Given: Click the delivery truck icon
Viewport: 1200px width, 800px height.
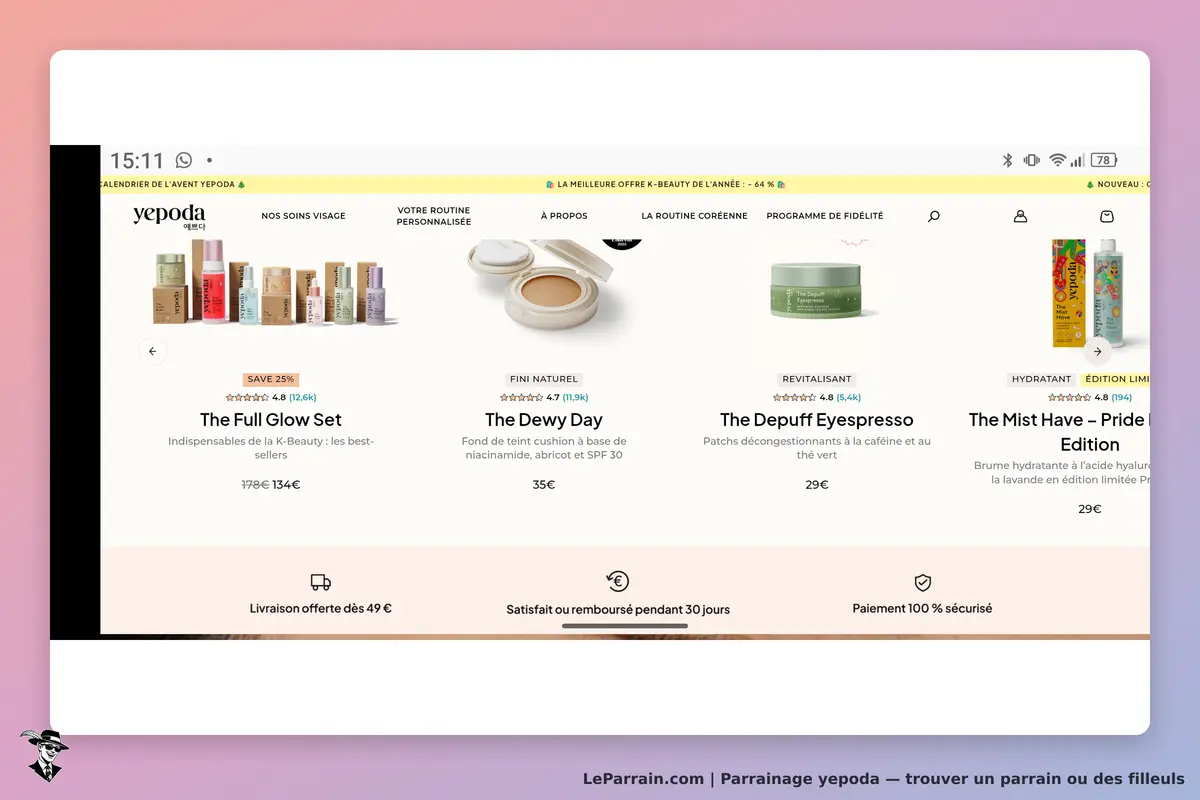Looking at the screenshot, I should [320, 582].
